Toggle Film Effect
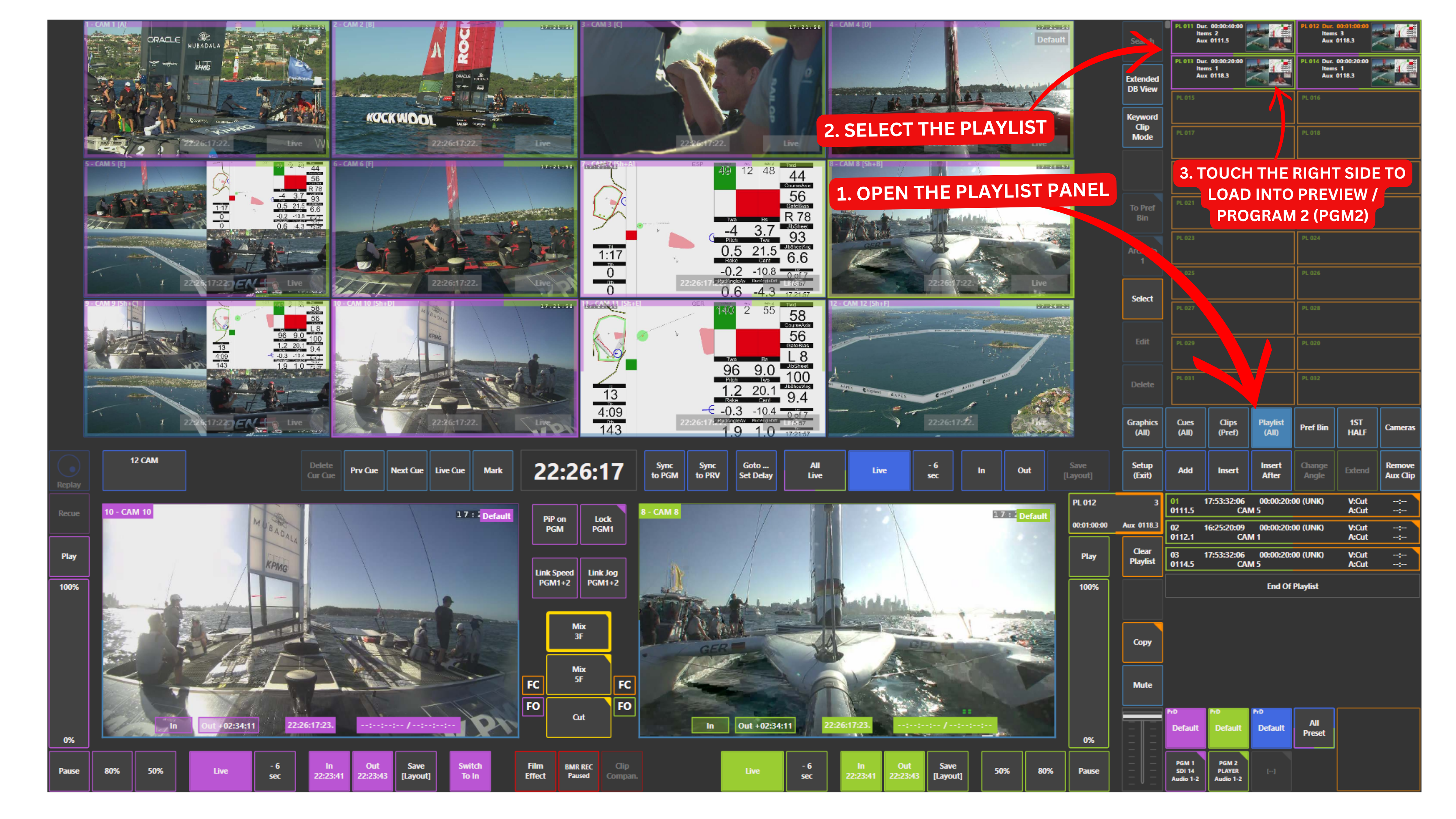 click(535, 771)
